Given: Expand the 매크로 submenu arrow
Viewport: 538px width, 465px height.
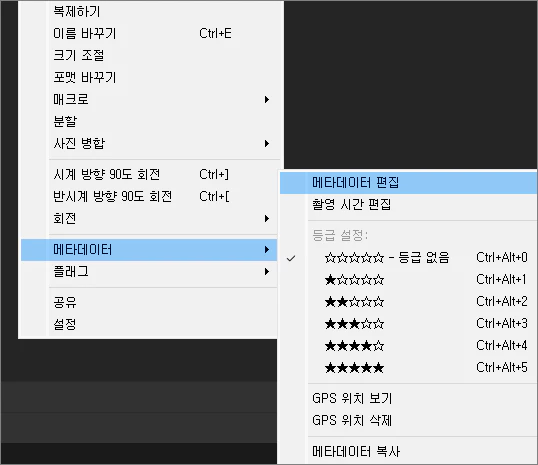Looking at the screenshot, I should coord(267,100).
